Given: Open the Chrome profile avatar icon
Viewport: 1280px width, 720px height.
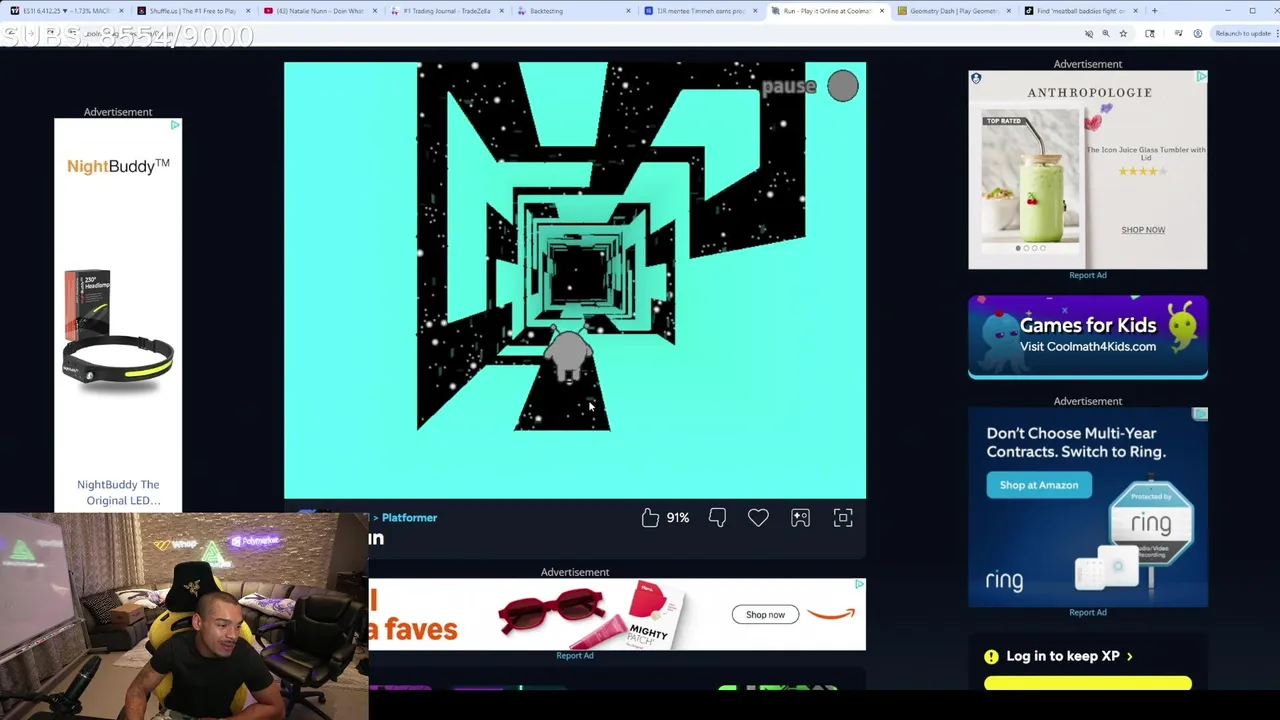Looking at the screenshot, I should (1198, 34).
